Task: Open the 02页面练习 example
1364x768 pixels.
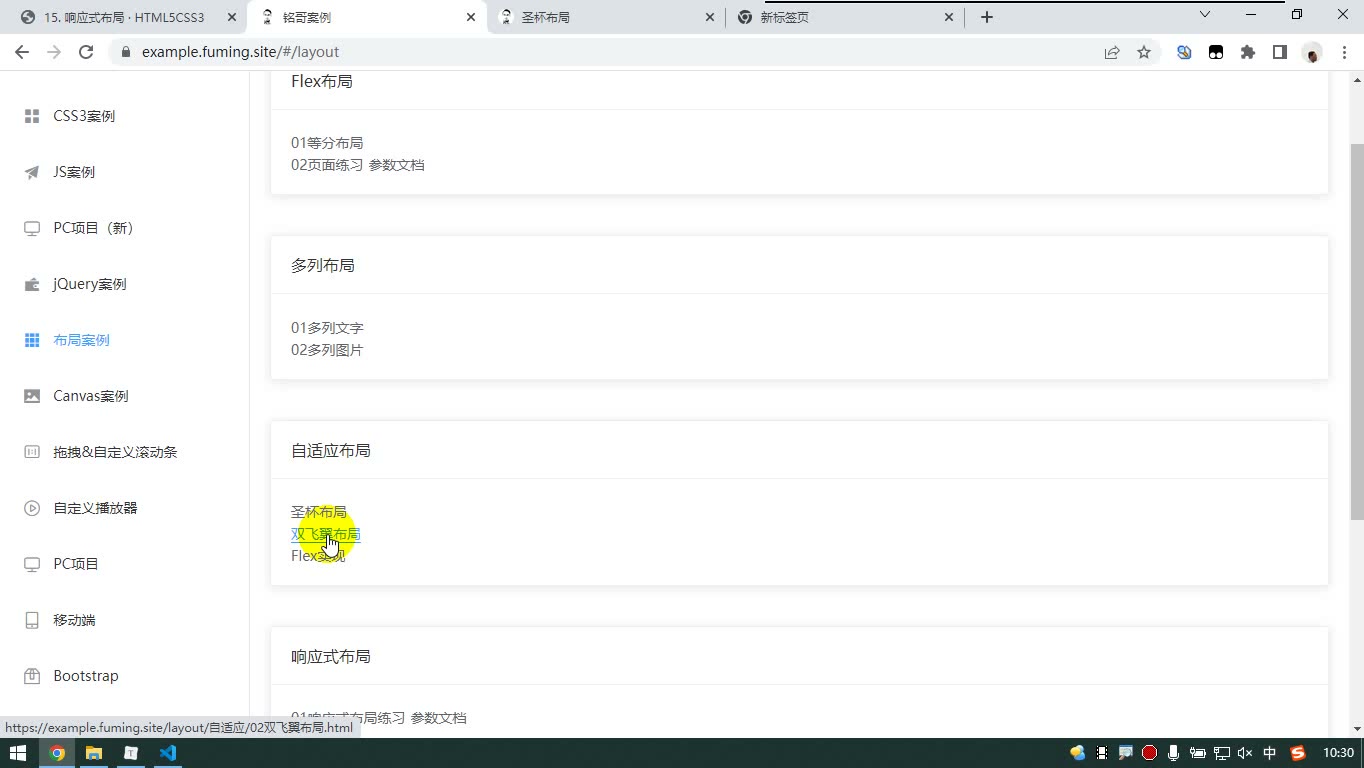Action: coord(327,165)
